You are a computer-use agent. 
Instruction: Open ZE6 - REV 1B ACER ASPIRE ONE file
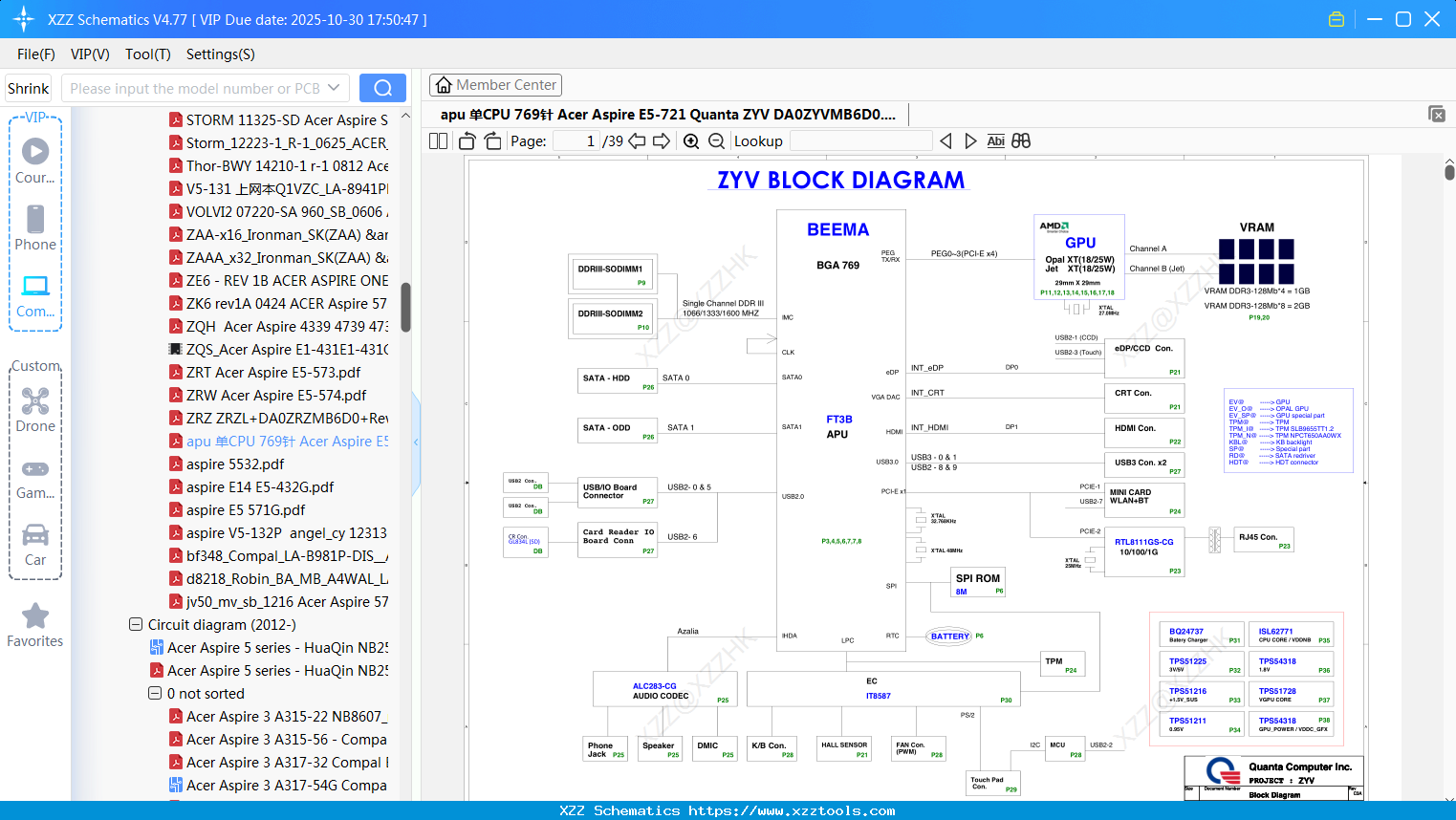click(278, 281)
